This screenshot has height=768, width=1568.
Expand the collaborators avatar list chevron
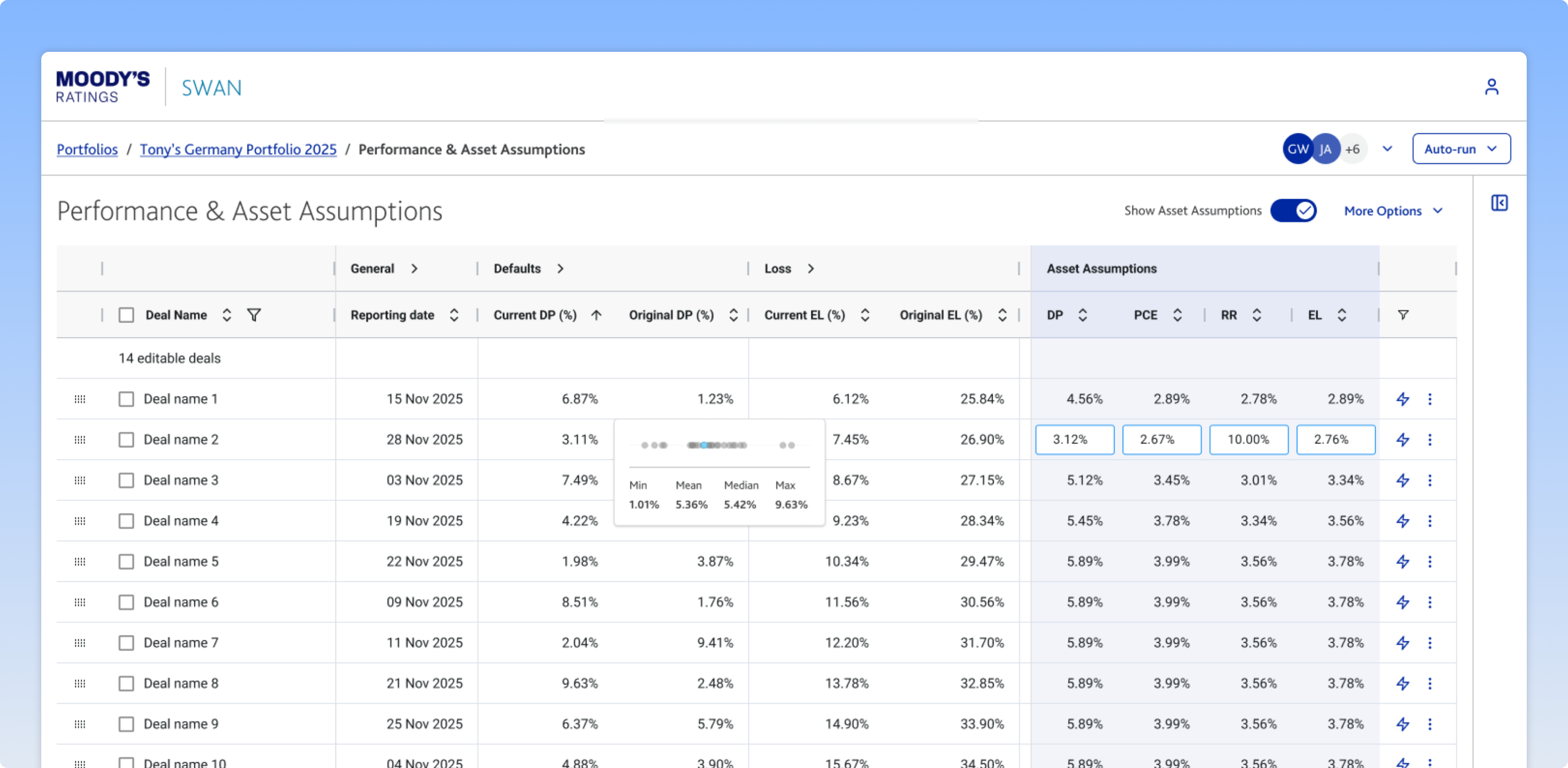(x=1387, y=149)
